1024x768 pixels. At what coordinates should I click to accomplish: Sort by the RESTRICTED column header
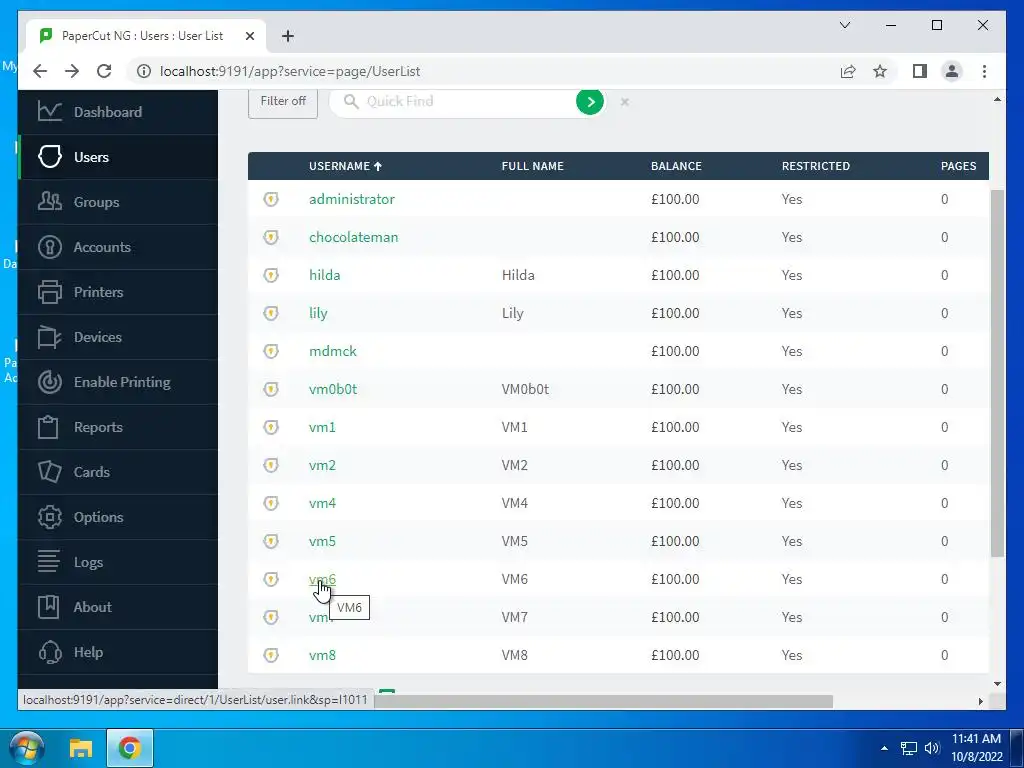816,166
